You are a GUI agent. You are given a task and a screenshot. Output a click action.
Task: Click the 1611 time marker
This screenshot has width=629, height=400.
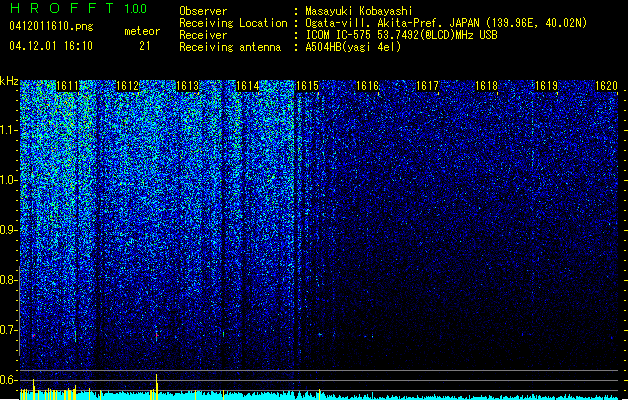click(67, 86)
